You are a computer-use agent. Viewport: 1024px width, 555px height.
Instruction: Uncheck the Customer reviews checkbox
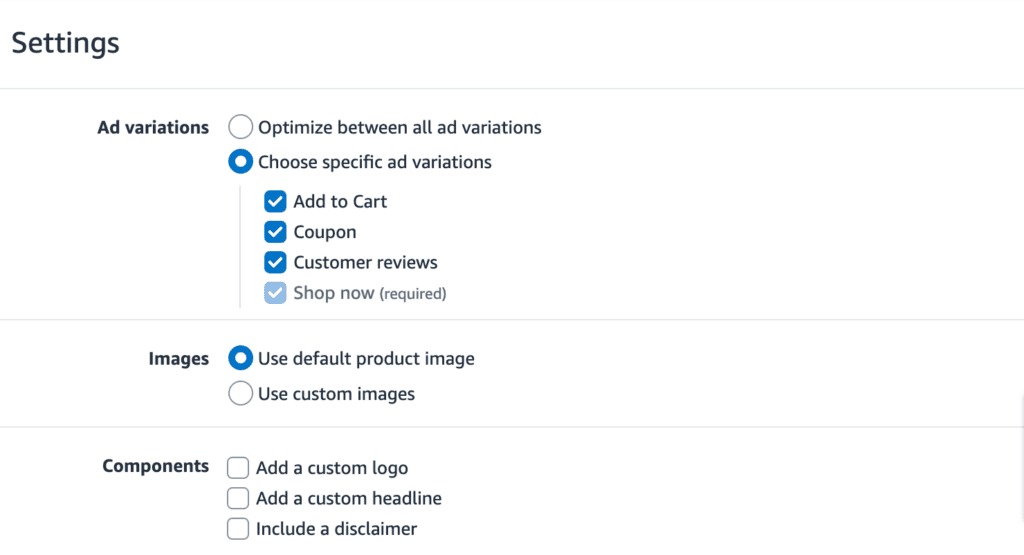(x=275, y=263)
